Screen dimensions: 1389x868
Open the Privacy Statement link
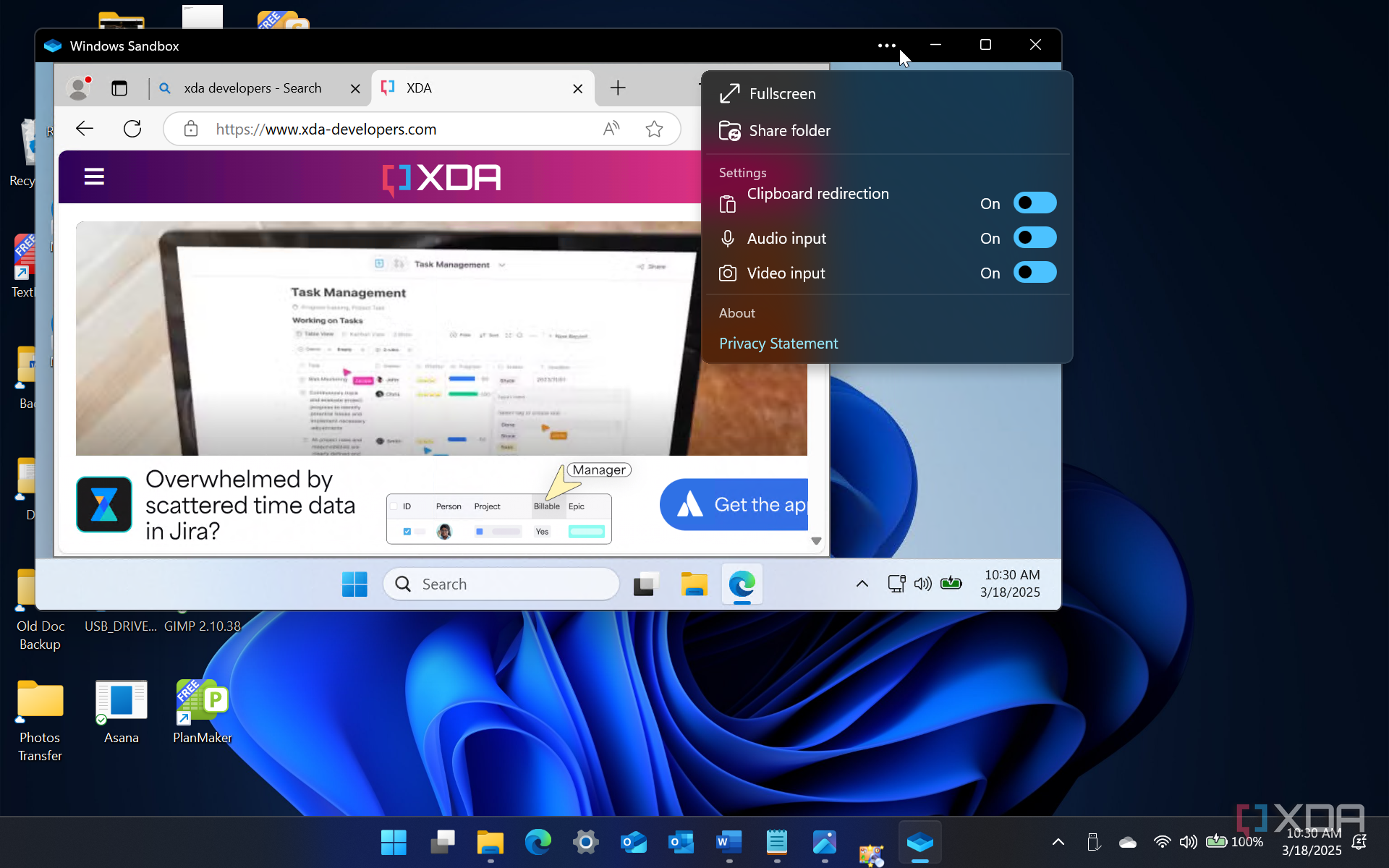tap(778, 344)
